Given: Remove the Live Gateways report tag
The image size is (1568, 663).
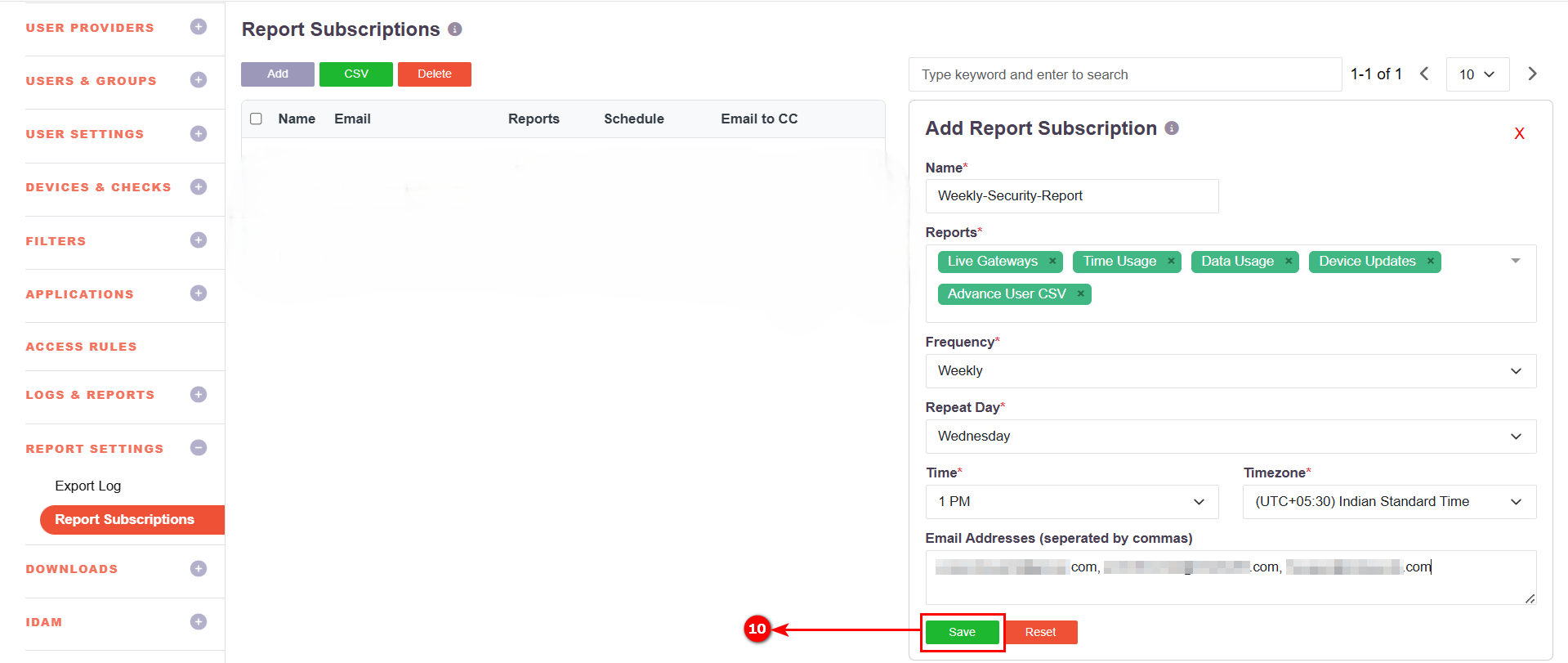Looking at the screenshot, I should pos(1052,262).
